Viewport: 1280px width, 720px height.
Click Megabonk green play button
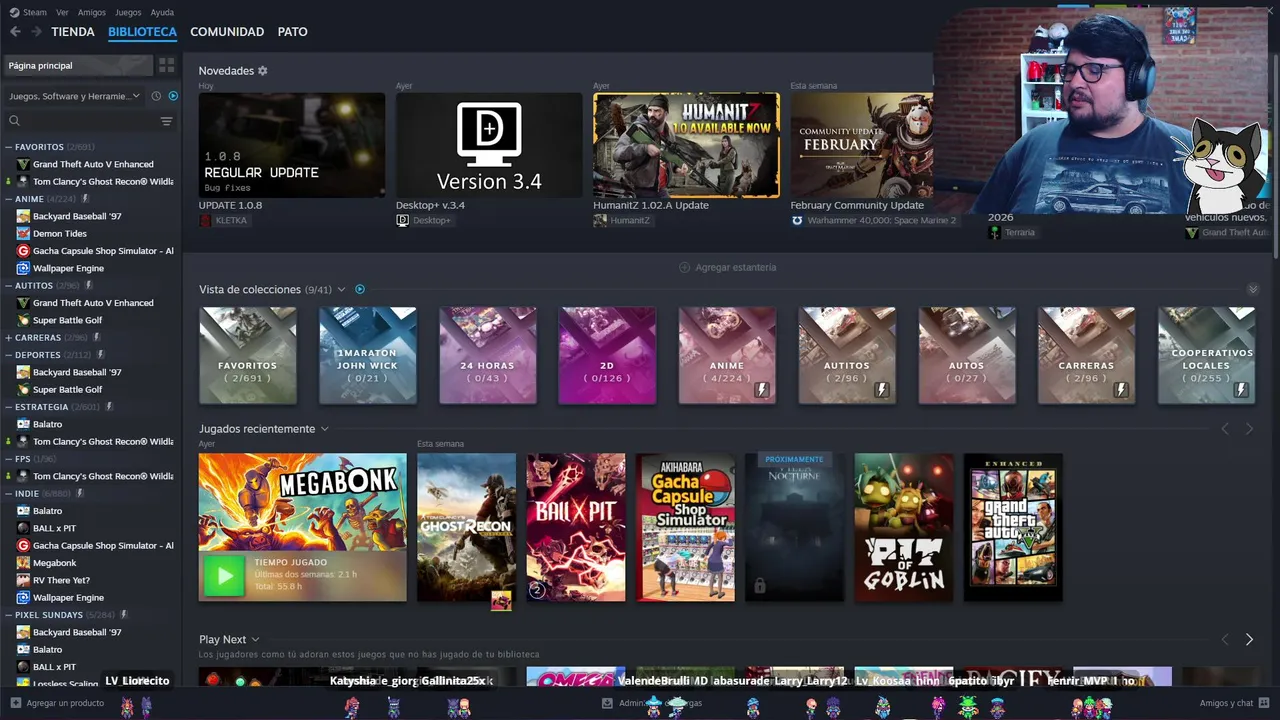[x=224, y=576]
